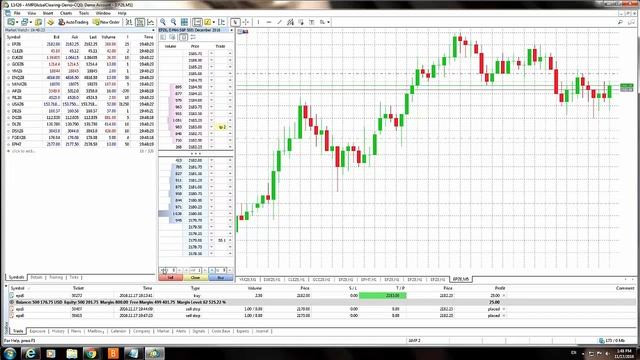The height and width of the screenshot is (360, 640).
Task: Open Google Chrome from taskbar
Action: [91, 353]
